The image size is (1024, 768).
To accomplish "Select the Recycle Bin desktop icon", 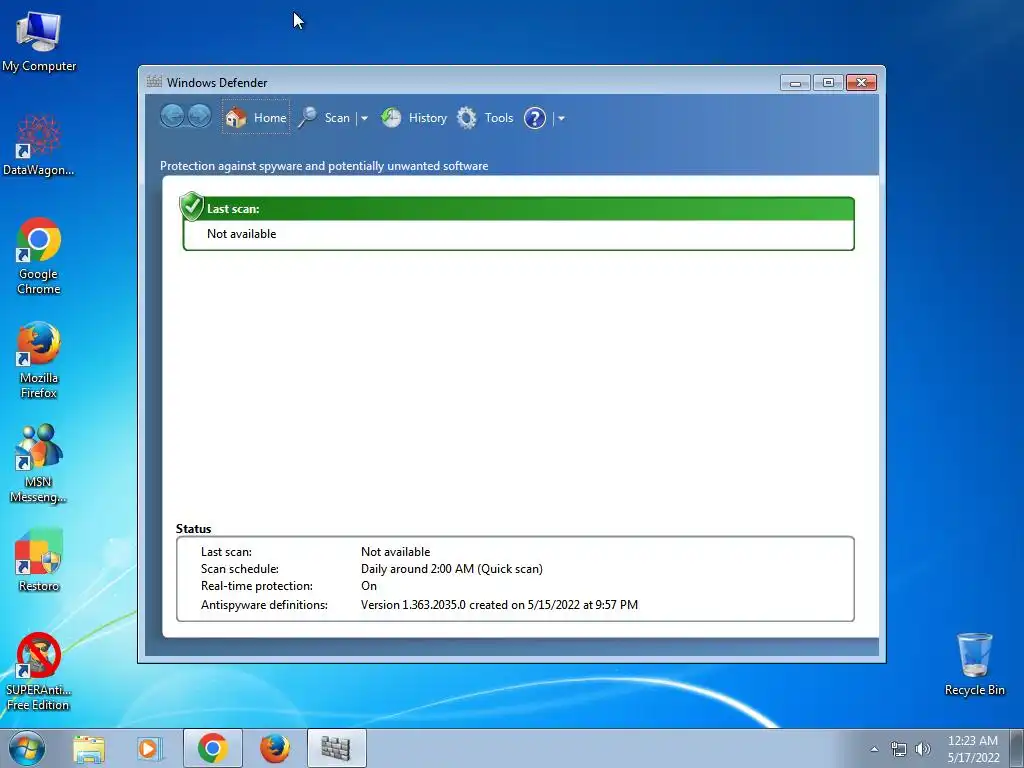I will click(974, 664).
